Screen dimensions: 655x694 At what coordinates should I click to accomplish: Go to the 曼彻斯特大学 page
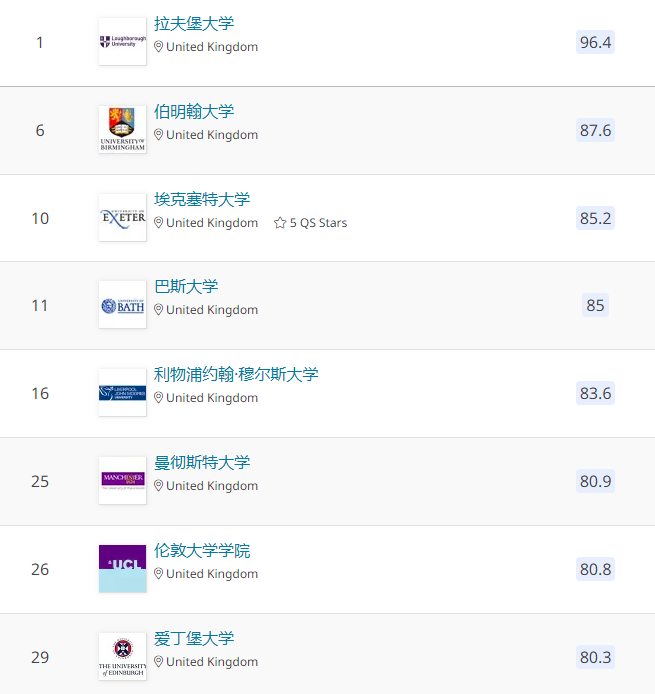[x=202, y=463]
